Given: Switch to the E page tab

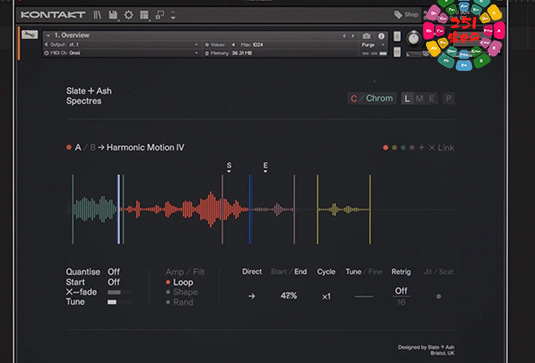Looking at the screenshot, I should [432, 99].
